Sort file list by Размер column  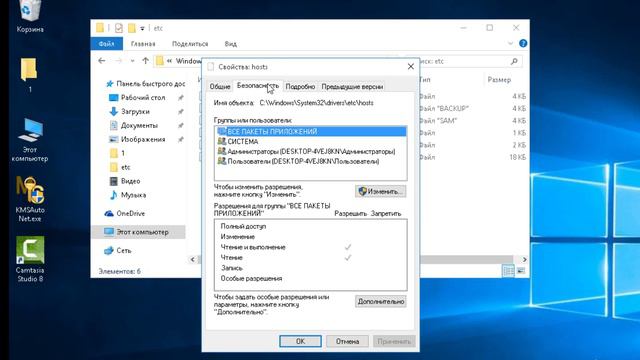499,80
